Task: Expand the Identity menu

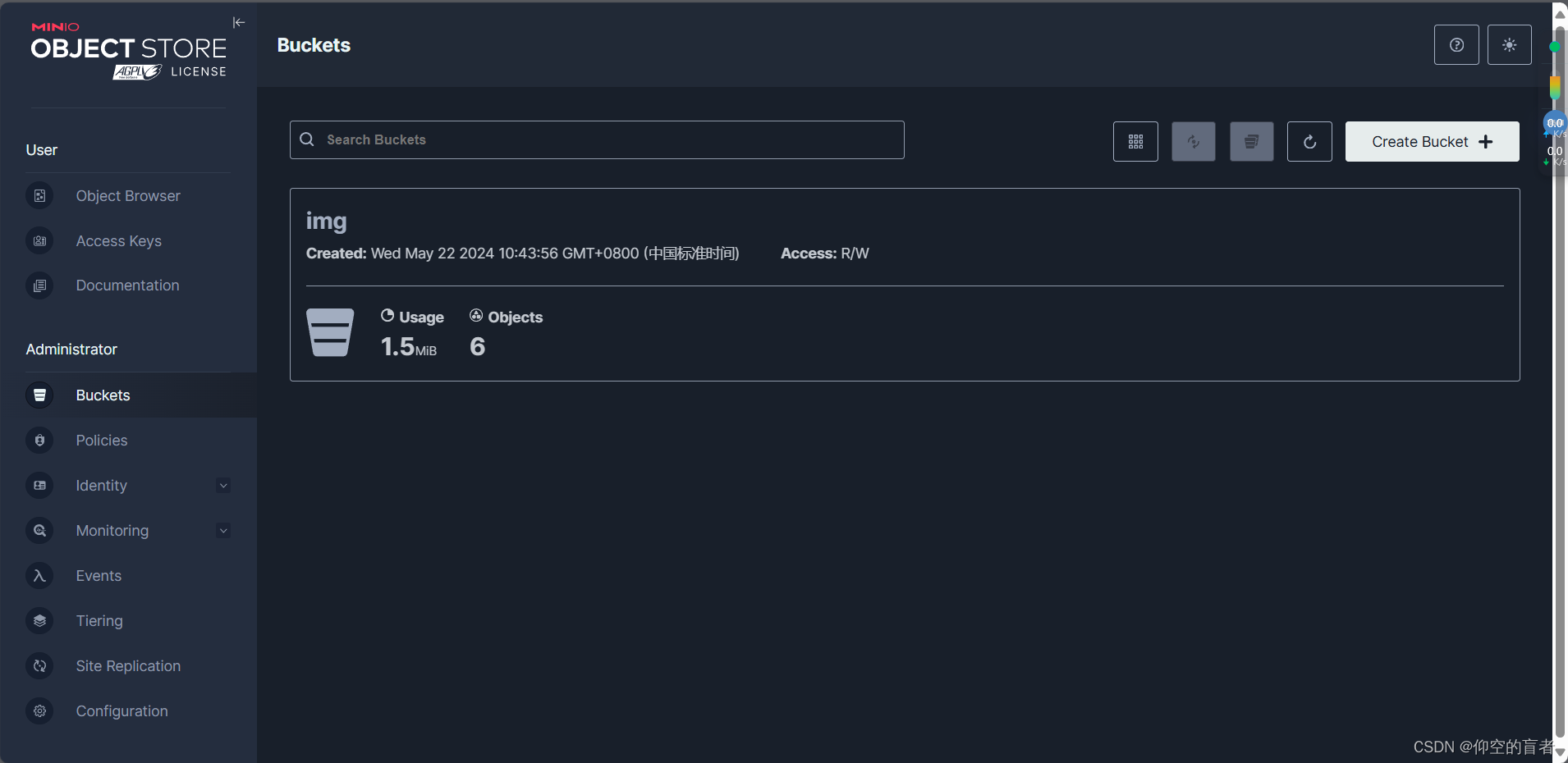Action: pyautogui.click(x=222, y=485)
